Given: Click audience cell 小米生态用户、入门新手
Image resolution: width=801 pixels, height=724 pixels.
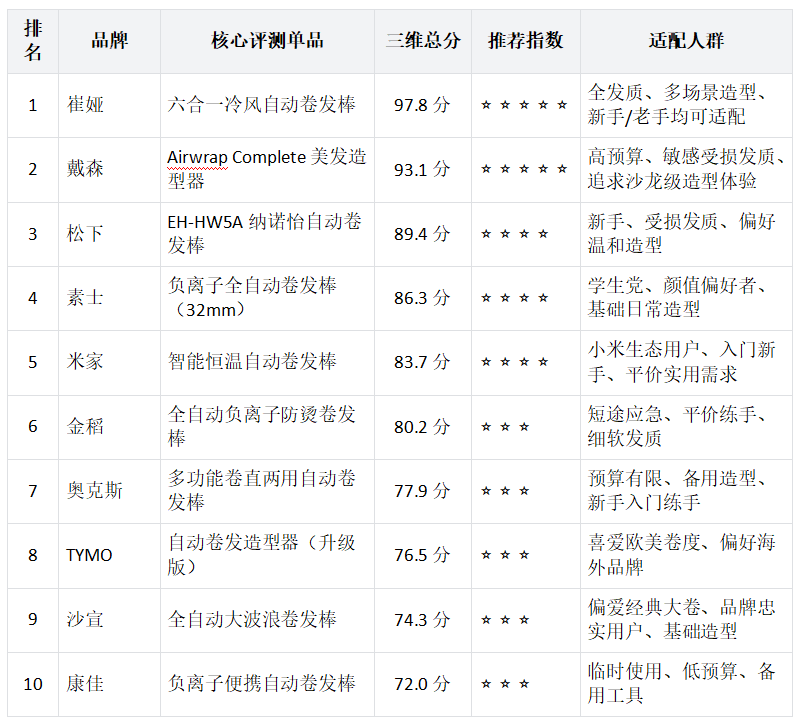Looking at the screenshot, I should pyautogui.click(x=686, y=363).
